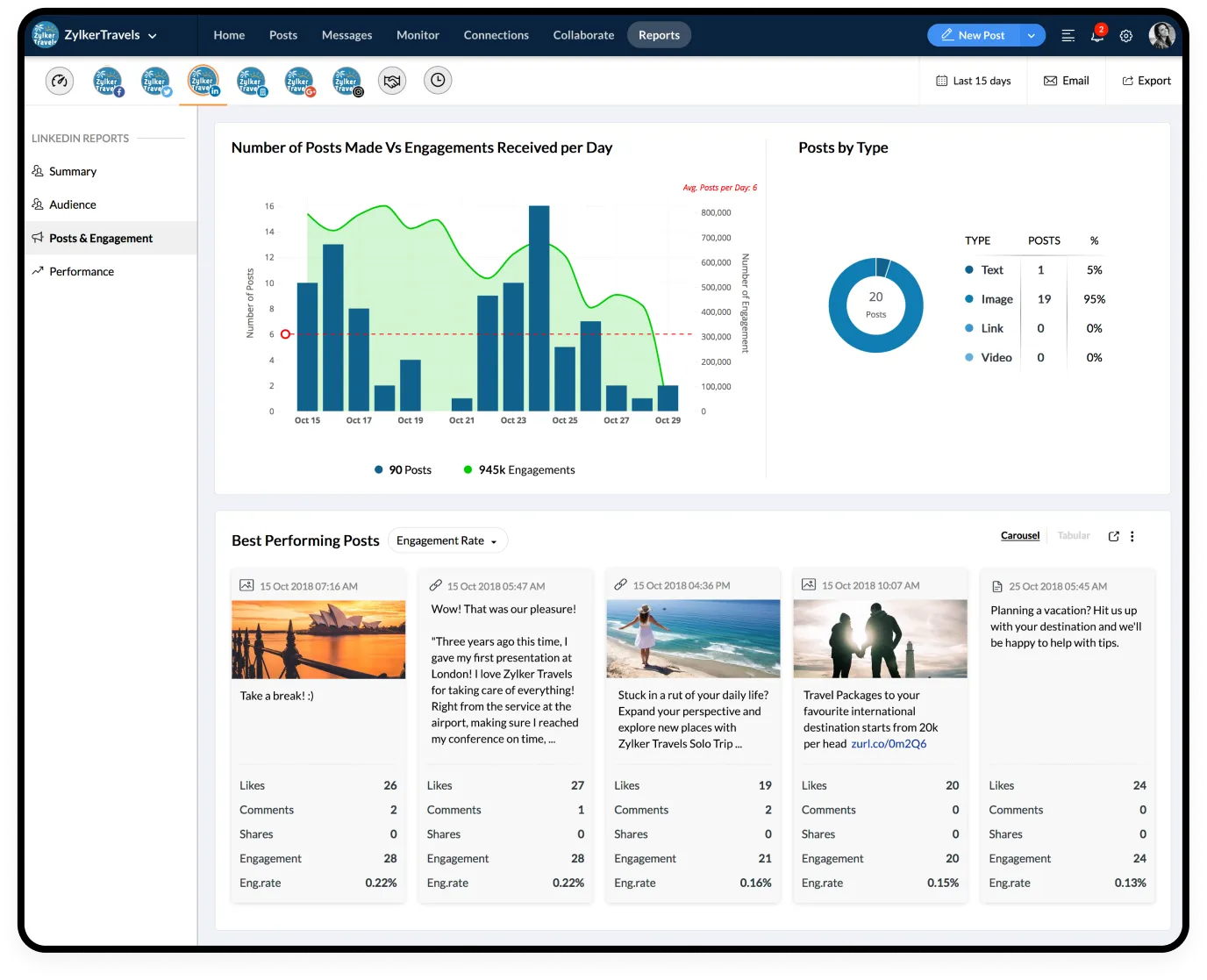Select the Twitter channel report icon
Viewport: 1207px width, 980px height.
coord(156,81)
